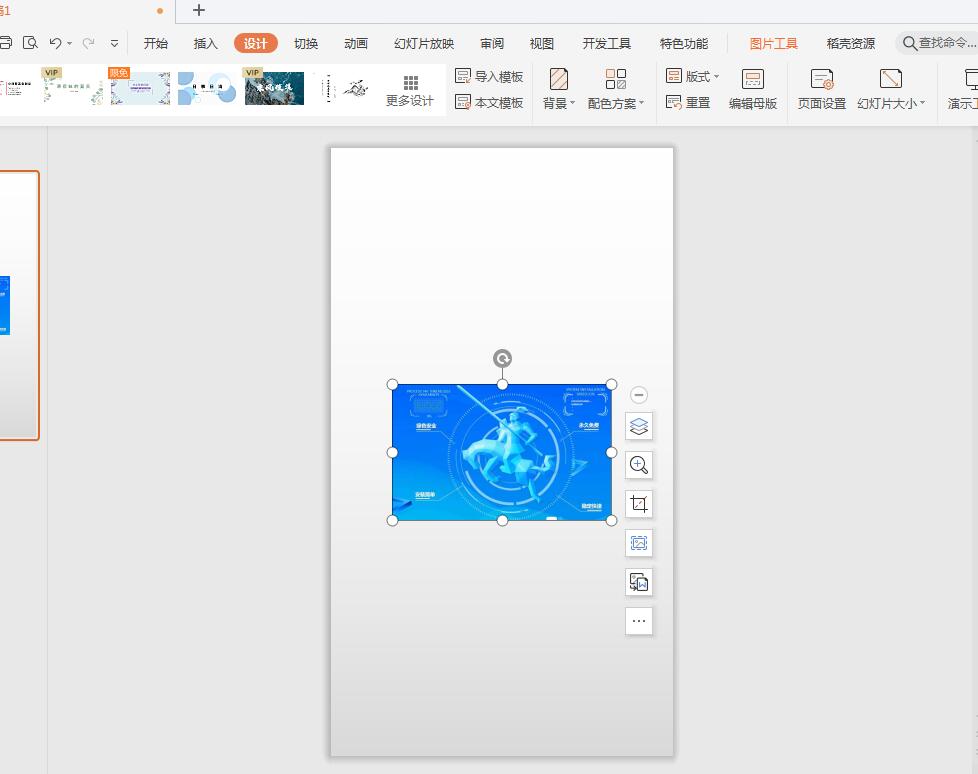Open the 视图 tab
Viewport: 978px width, 774px height.
tap(541, 44)
